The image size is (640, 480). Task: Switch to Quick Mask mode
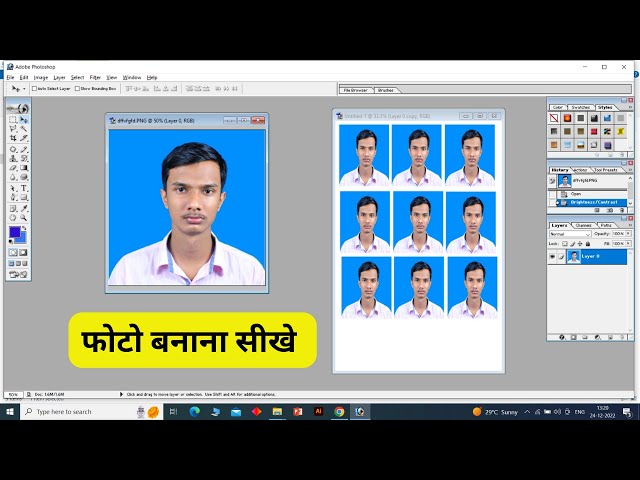(23, 253)
